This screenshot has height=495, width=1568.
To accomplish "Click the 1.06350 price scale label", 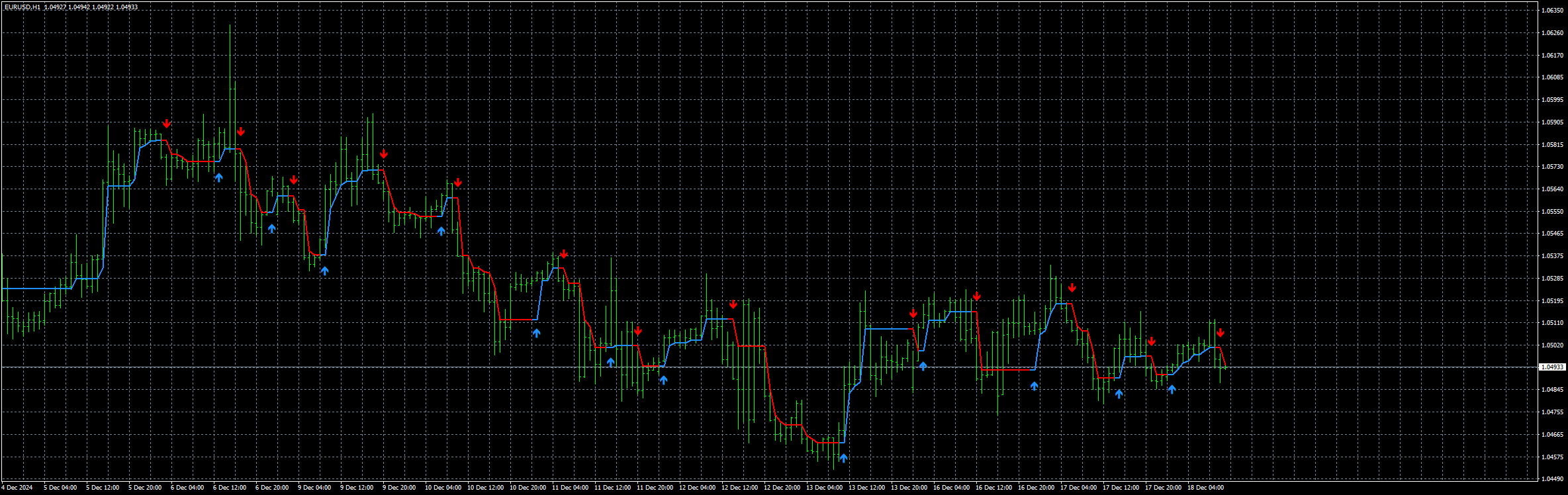I will 1553,11.
